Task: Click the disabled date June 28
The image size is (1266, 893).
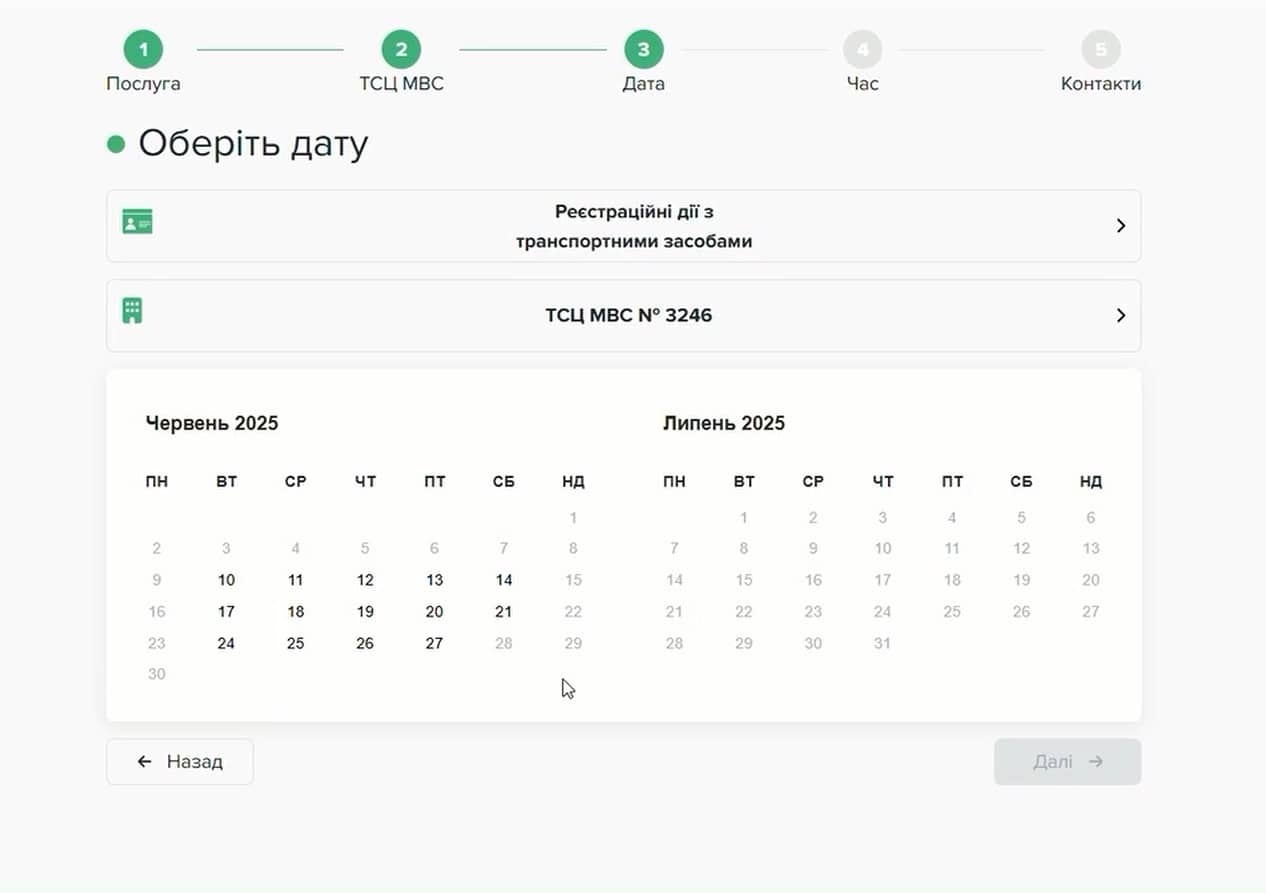Action: click(x=504, y=643)
